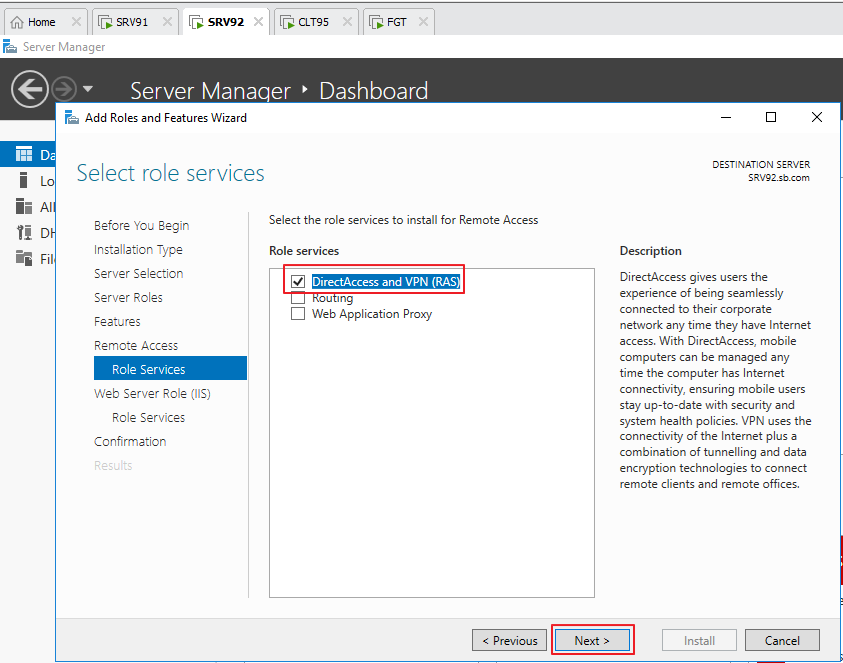
Task: Click the Add Roles wizard title icon
Action: coord(72,117)
